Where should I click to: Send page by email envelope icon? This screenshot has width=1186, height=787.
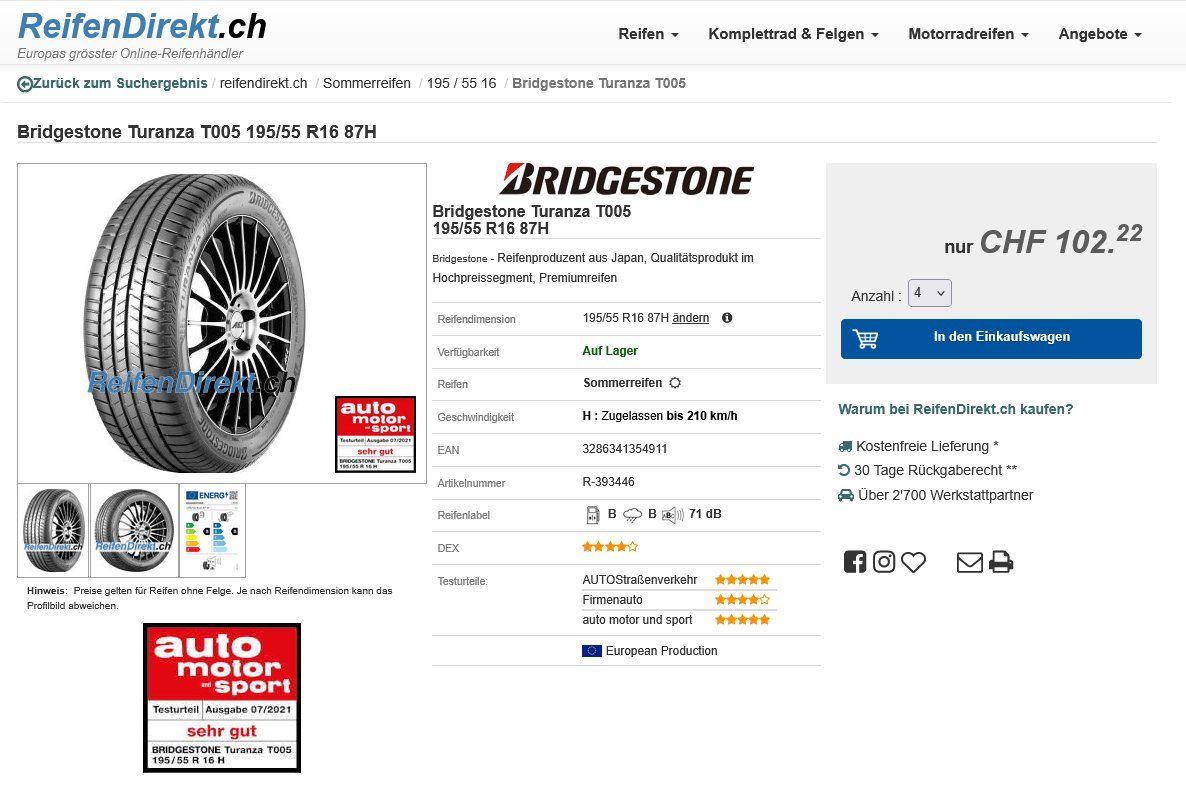click(970, 562)
